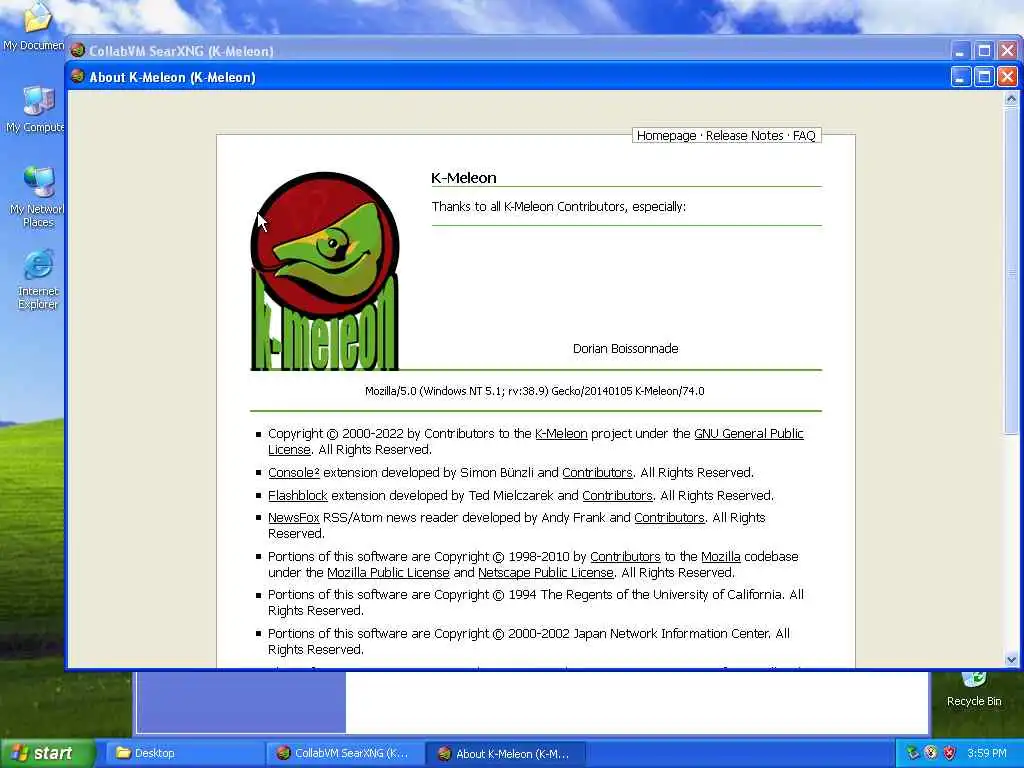Click scrollbar up arrow in About window
This screenshot has width=1024, height=768.
tap(1011, 99)
